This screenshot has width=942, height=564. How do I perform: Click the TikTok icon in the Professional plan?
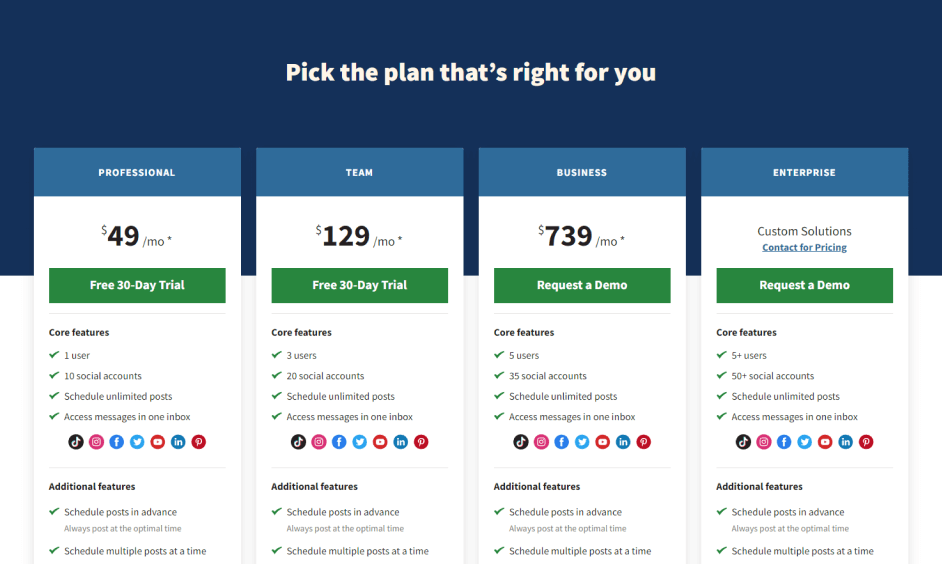pyautogui.click(x=76, y=442)
